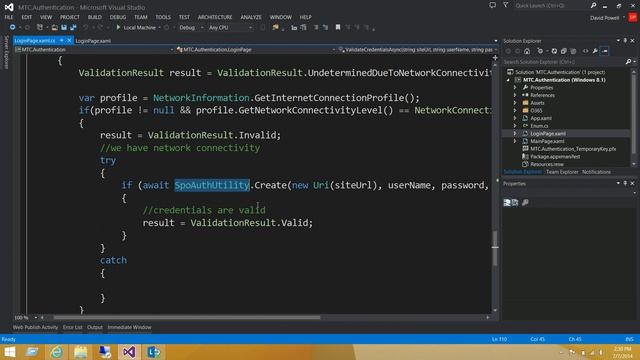Select MTC.Authentication_TemporaryKey.pfx file

(x=573, y=149)
